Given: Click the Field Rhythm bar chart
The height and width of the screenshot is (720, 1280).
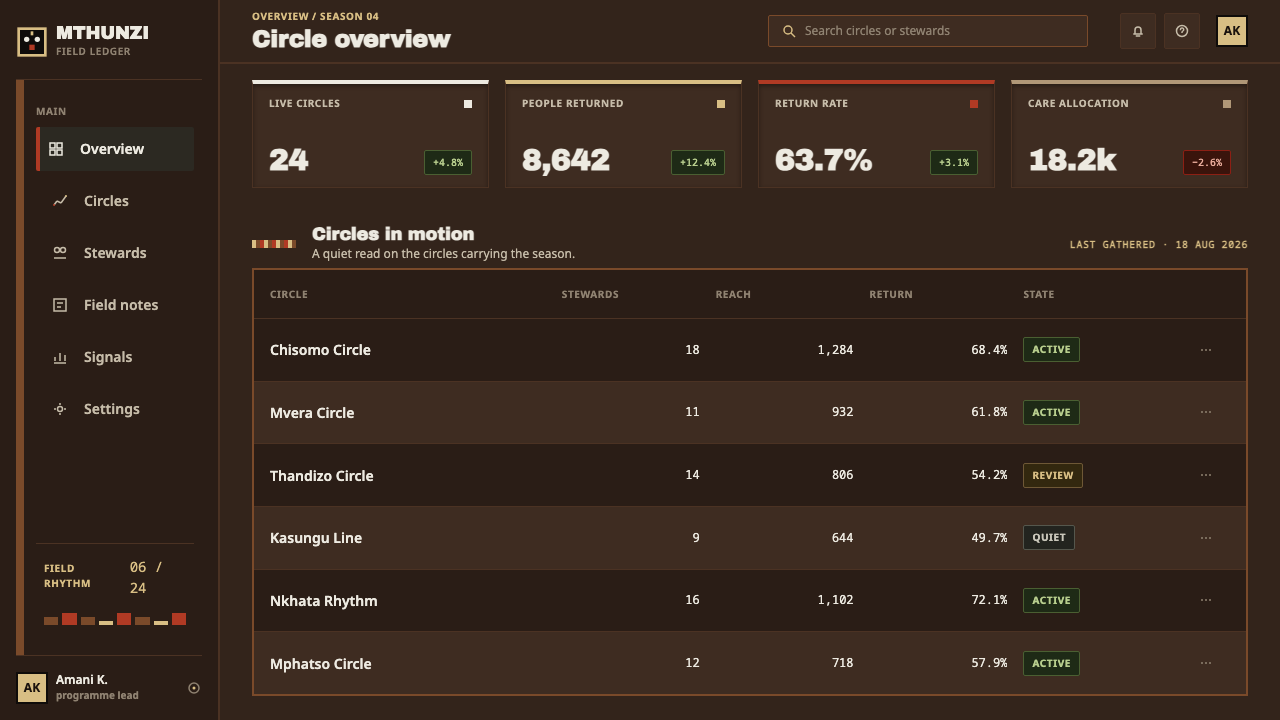Looking at the screenshot, I should [115, 619].
